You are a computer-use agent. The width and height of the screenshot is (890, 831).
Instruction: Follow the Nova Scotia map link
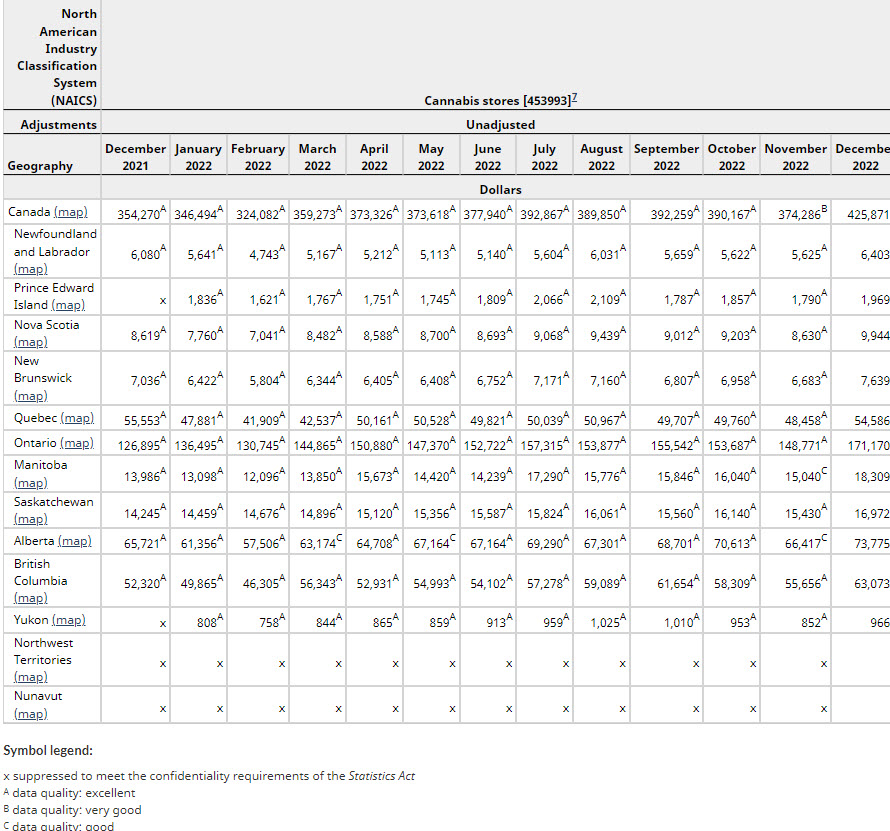31,342
